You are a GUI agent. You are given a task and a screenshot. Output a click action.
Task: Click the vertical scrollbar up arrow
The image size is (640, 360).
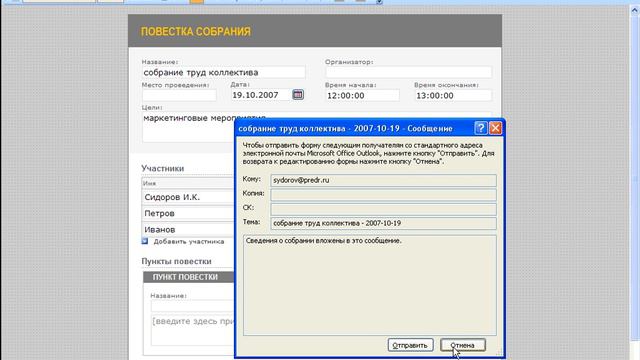[635, 11]
